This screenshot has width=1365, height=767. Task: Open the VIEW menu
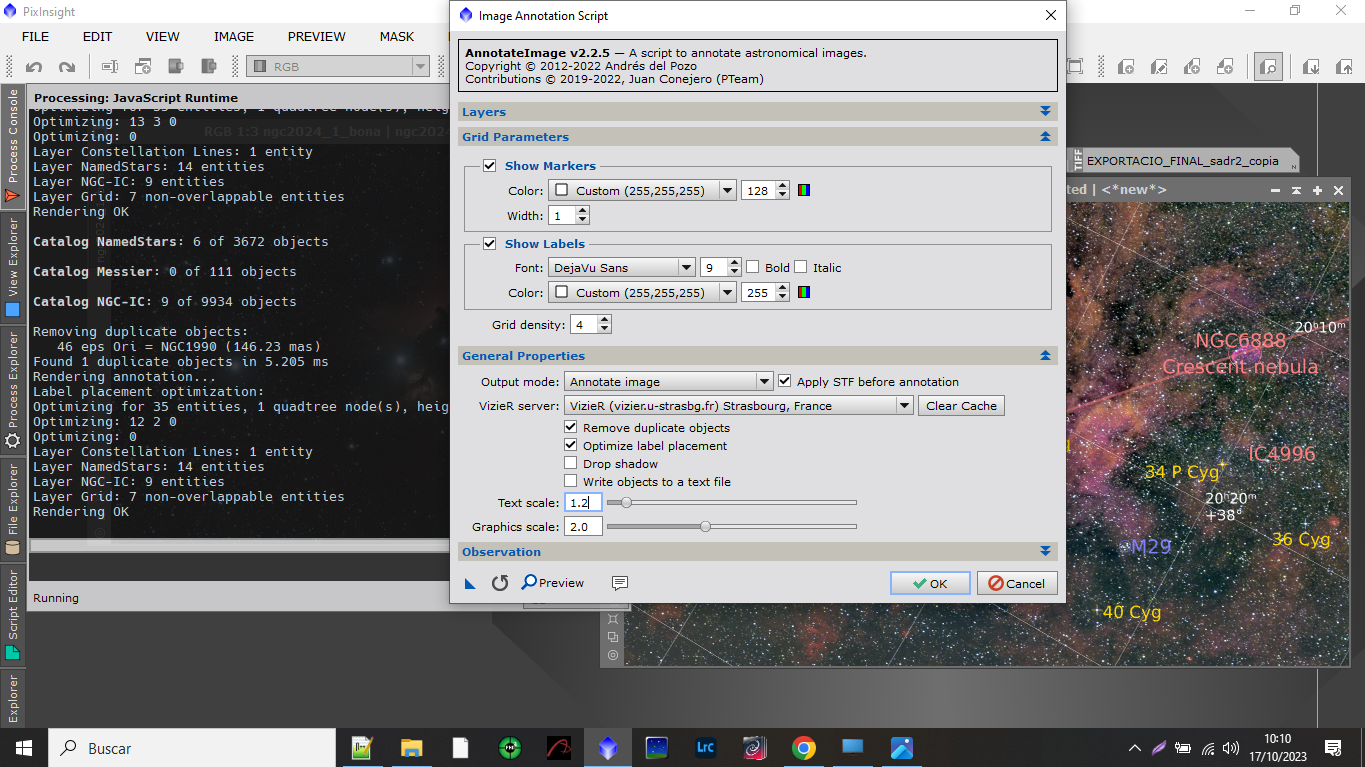tap(163, 37)
